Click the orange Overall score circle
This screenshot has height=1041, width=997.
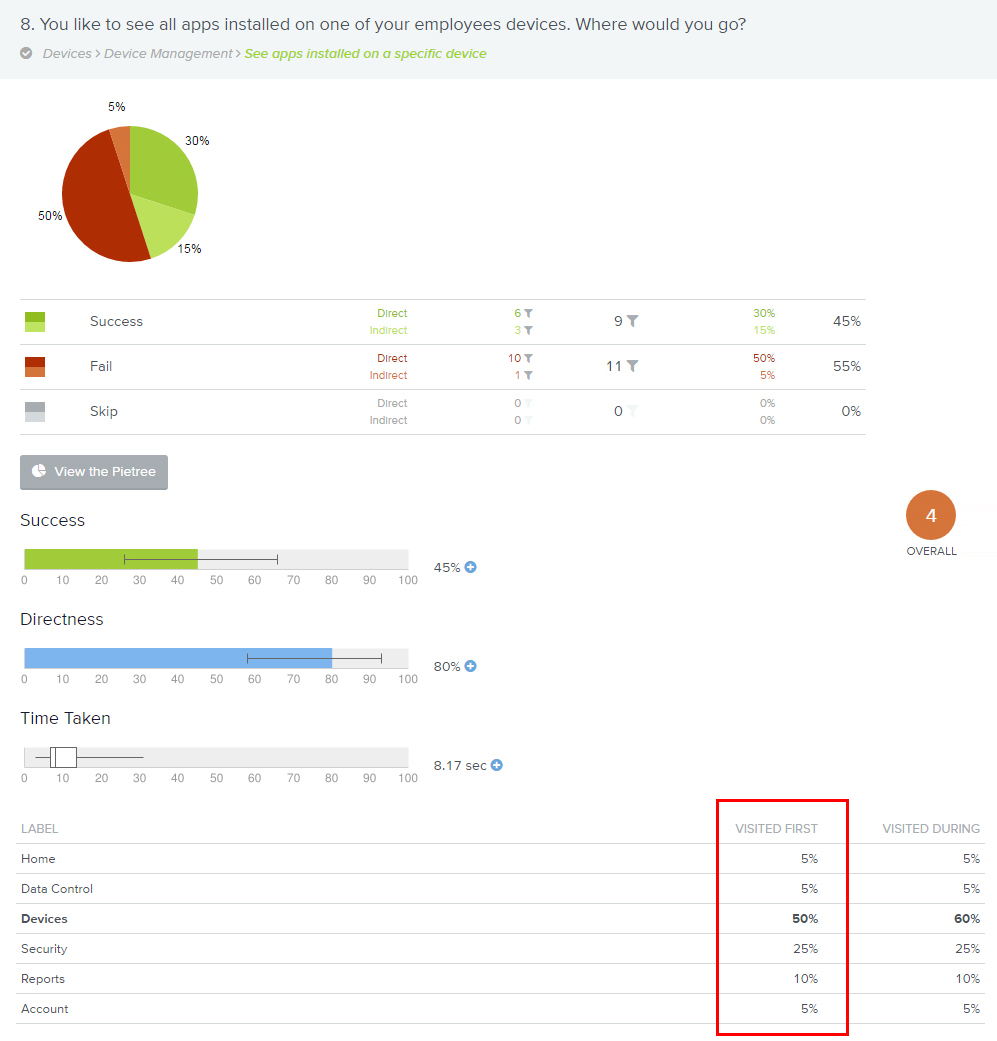coord(931,516)
